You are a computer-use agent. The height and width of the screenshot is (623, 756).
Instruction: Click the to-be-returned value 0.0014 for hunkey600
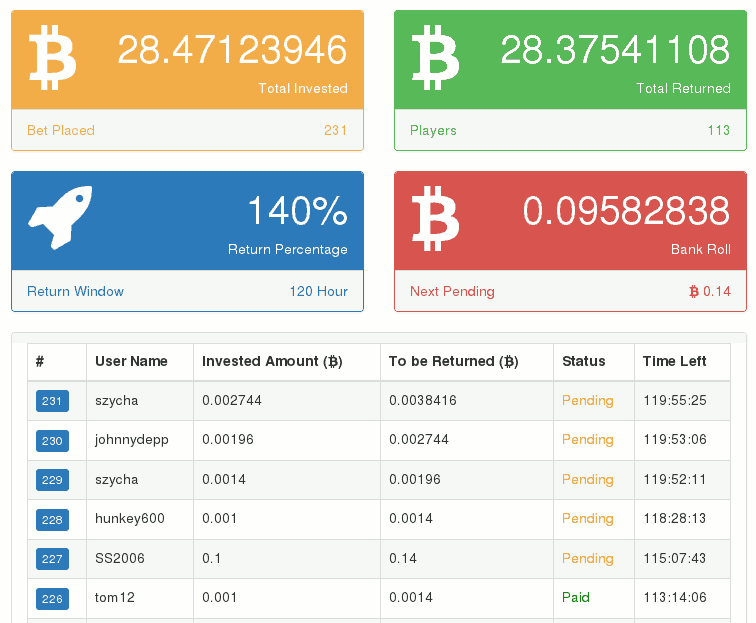pos(411,519)
